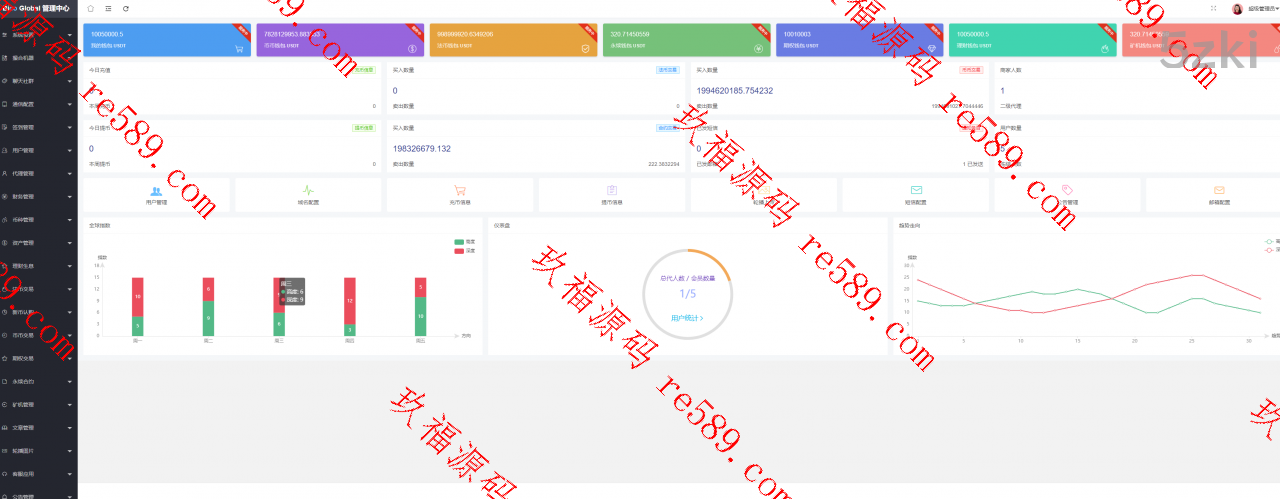Image resolution: width=1280 pixels, height=499 pixels.
Task: Click the 周五 stacked bar
Action: pyautogui.click(x=421, y=307)
